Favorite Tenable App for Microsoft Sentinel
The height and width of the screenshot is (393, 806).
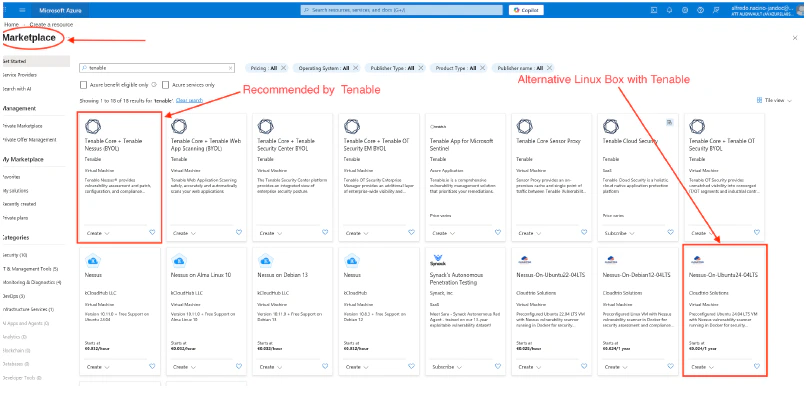pos(498,233)
